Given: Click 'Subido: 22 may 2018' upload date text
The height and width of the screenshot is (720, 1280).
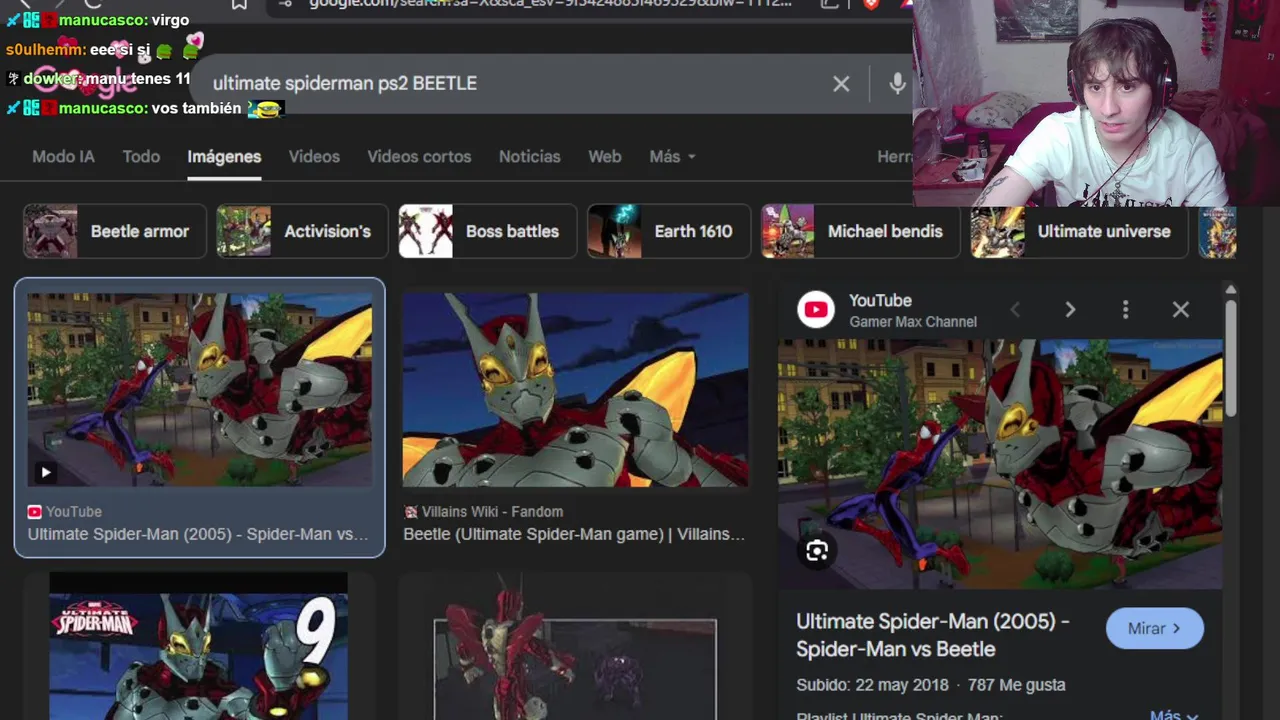Looking at the screenshot, I should [x=871, y=685].
